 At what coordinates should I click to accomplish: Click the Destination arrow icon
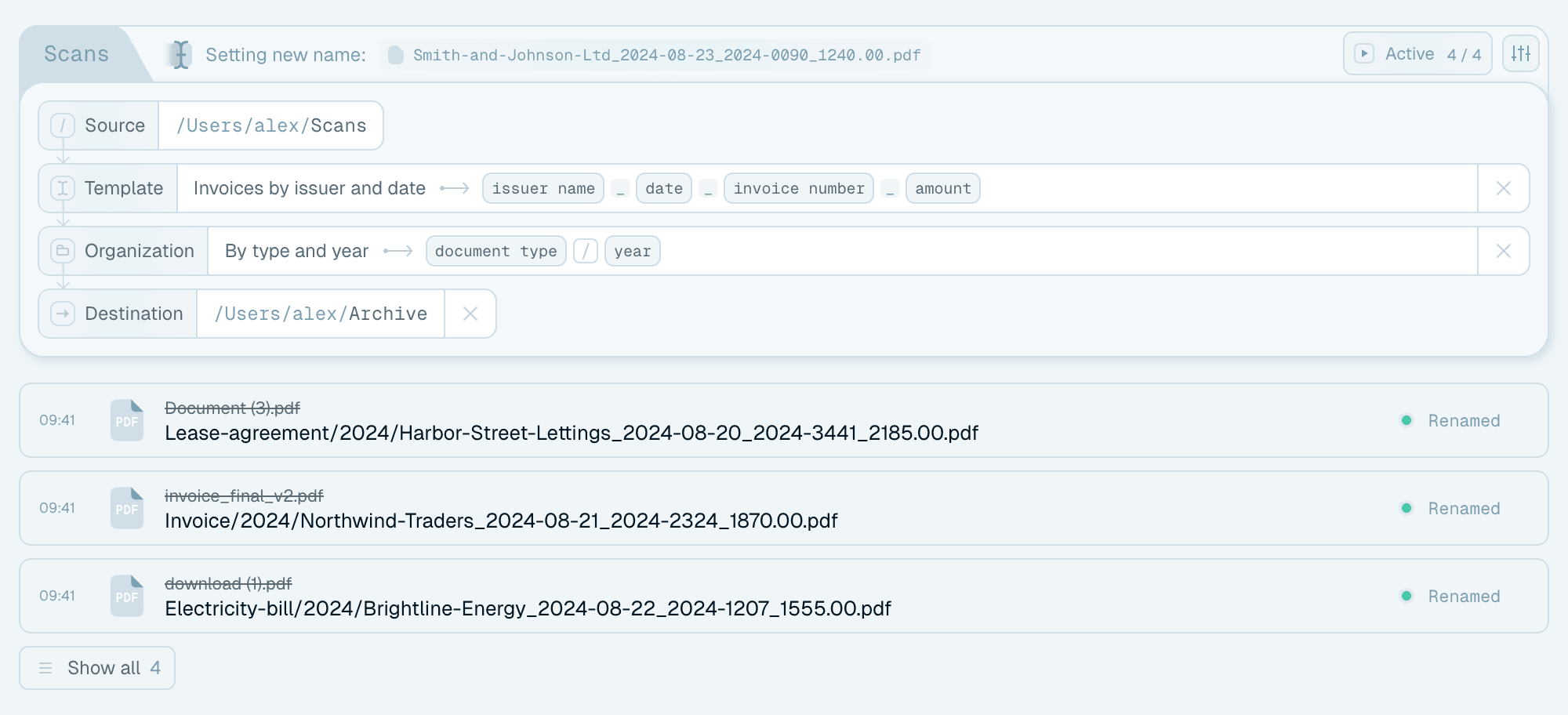click(x=63, y=314)
